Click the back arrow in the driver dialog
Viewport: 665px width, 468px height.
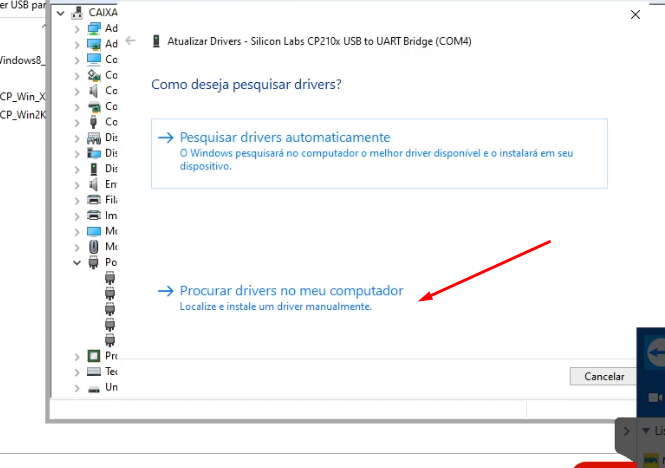click(x=130, y=42)
